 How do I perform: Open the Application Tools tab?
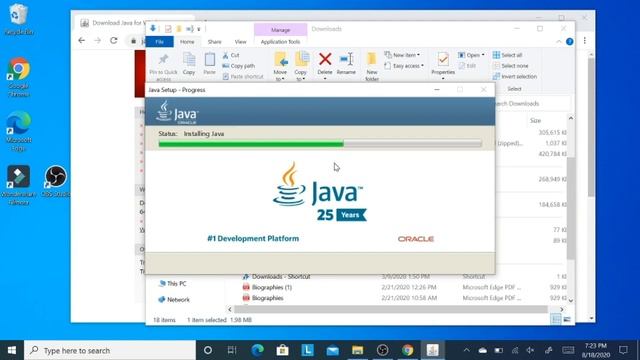click(280, 42)
